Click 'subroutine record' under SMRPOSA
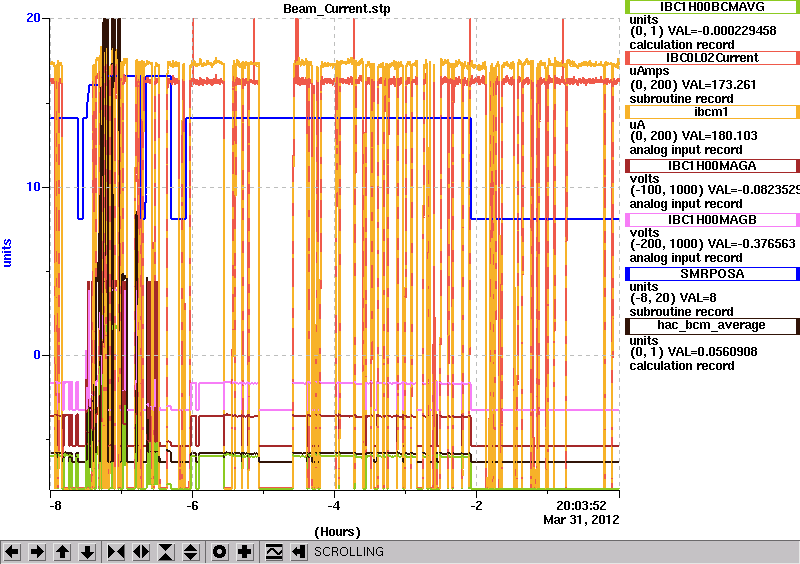 coord(682,312)
